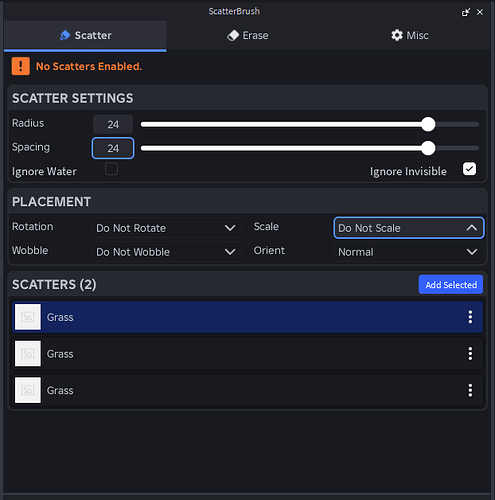Click the No Scatters Enabled warning text
Screen dimensions: 495x500
click(89, 66)
